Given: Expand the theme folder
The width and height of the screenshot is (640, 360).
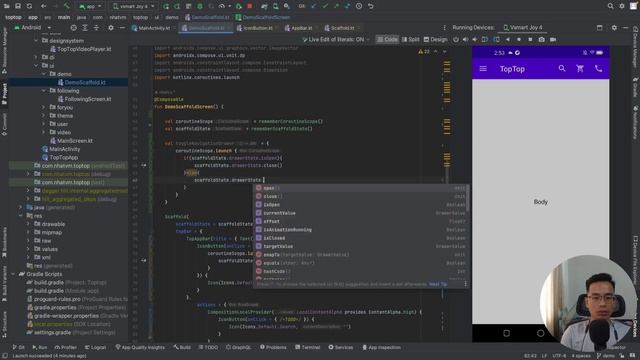Looking at the screenshot, I should tap(44, 116).
